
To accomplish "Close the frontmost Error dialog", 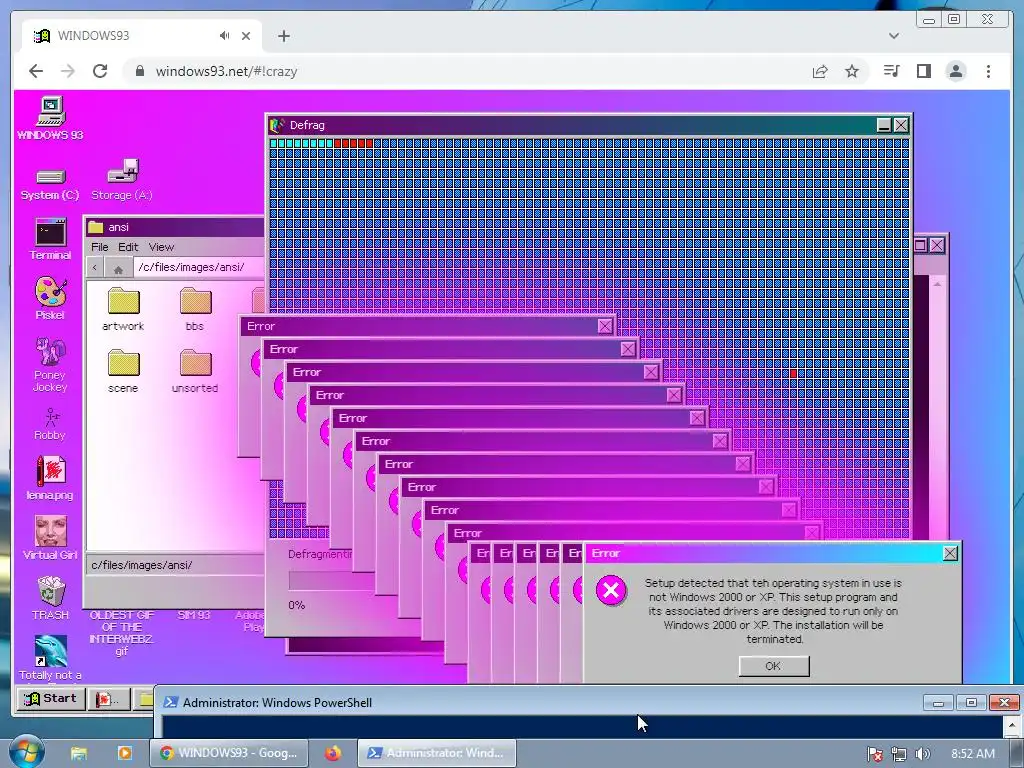I will click(950, 554).
